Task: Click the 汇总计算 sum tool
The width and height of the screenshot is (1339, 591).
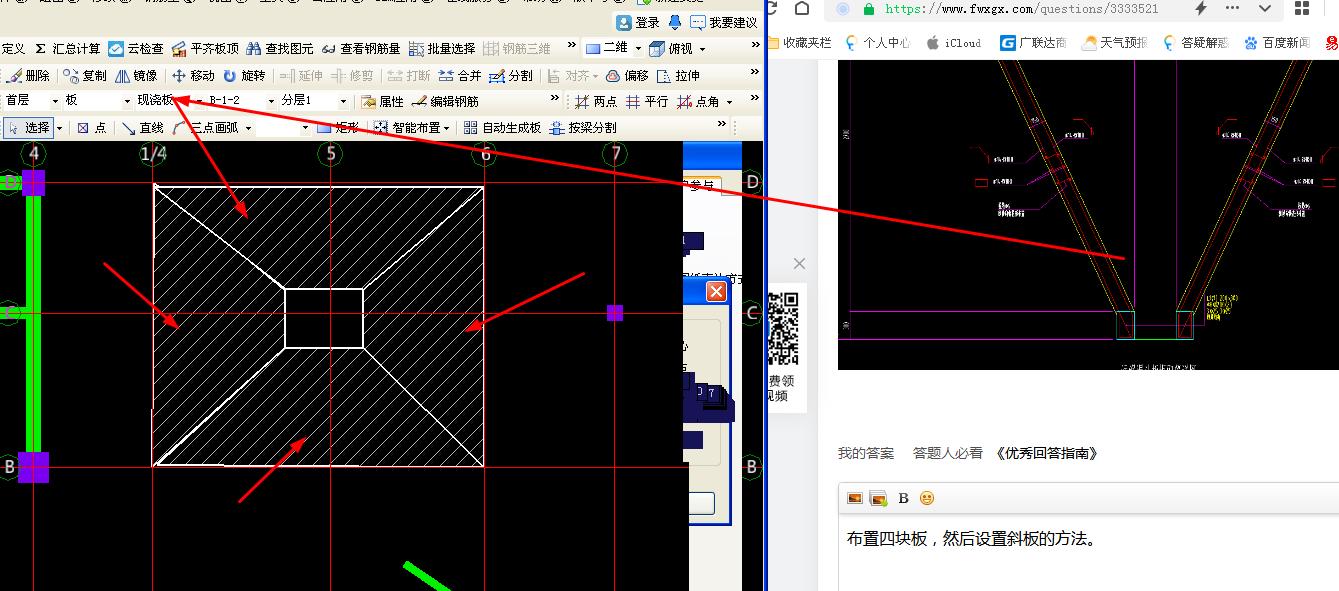Action: 68,49
